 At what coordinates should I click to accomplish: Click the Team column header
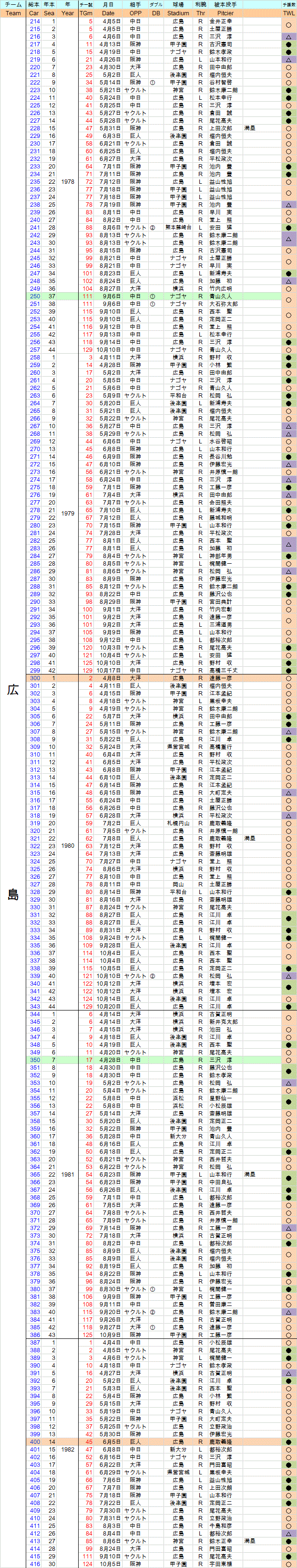coord(13,13)
